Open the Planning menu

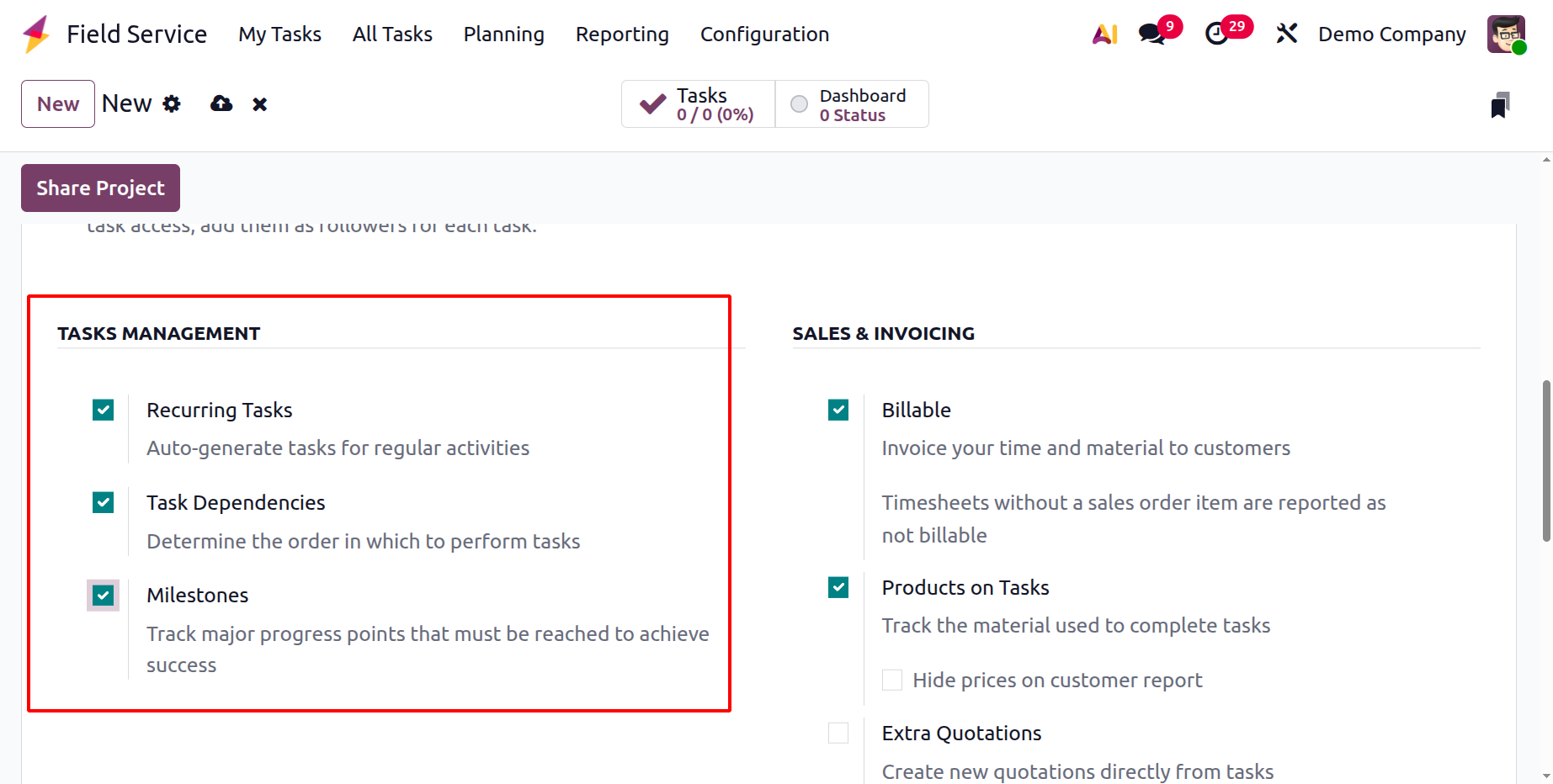pos(503,34)
